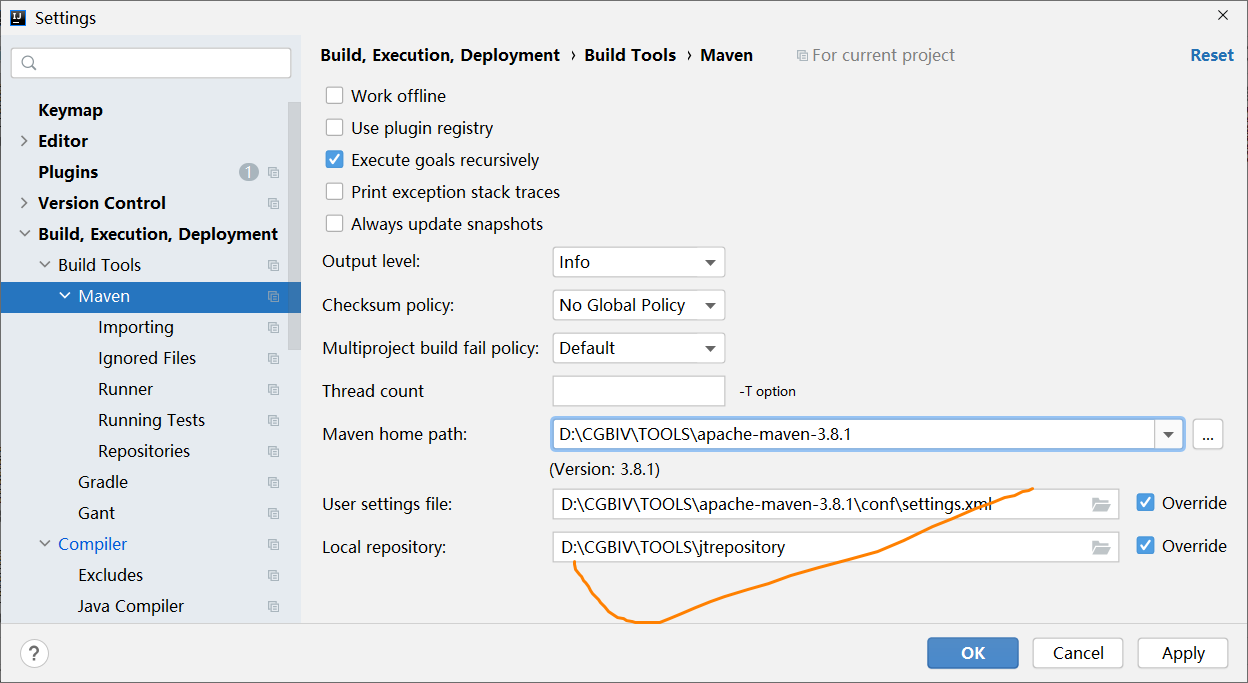Click the Thread count input field
Viewport: 1248px width, 683px height.
tap(639, 391)
